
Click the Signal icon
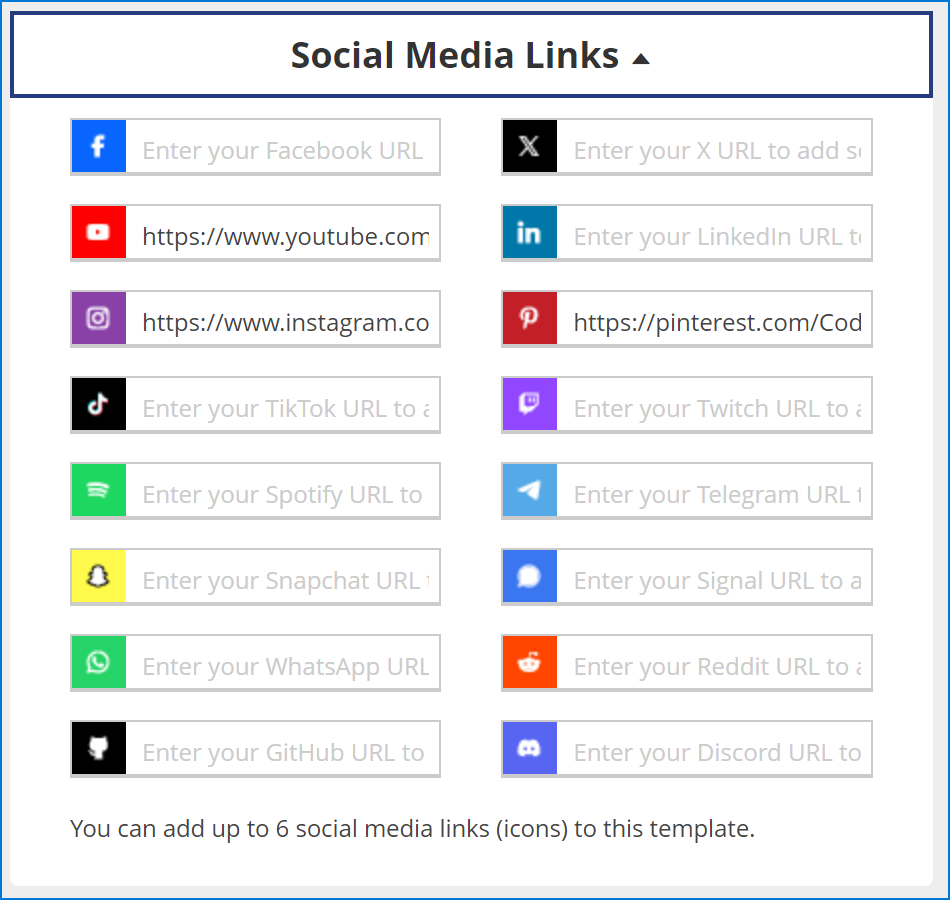click(x=530, y=576)
